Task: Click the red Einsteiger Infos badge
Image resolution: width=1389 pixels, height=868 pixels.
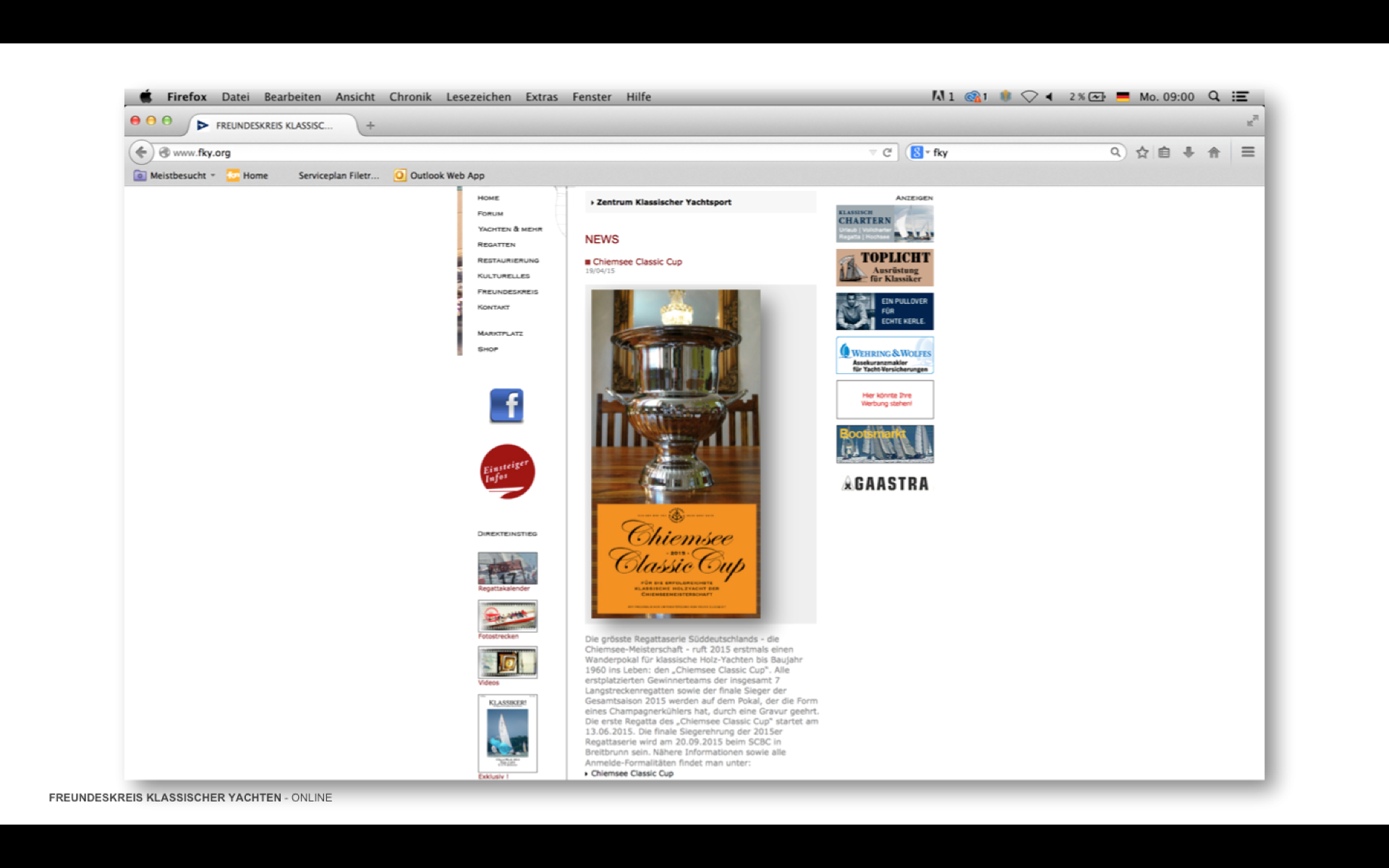Action: pyautogui.click(x=507, y=471)
